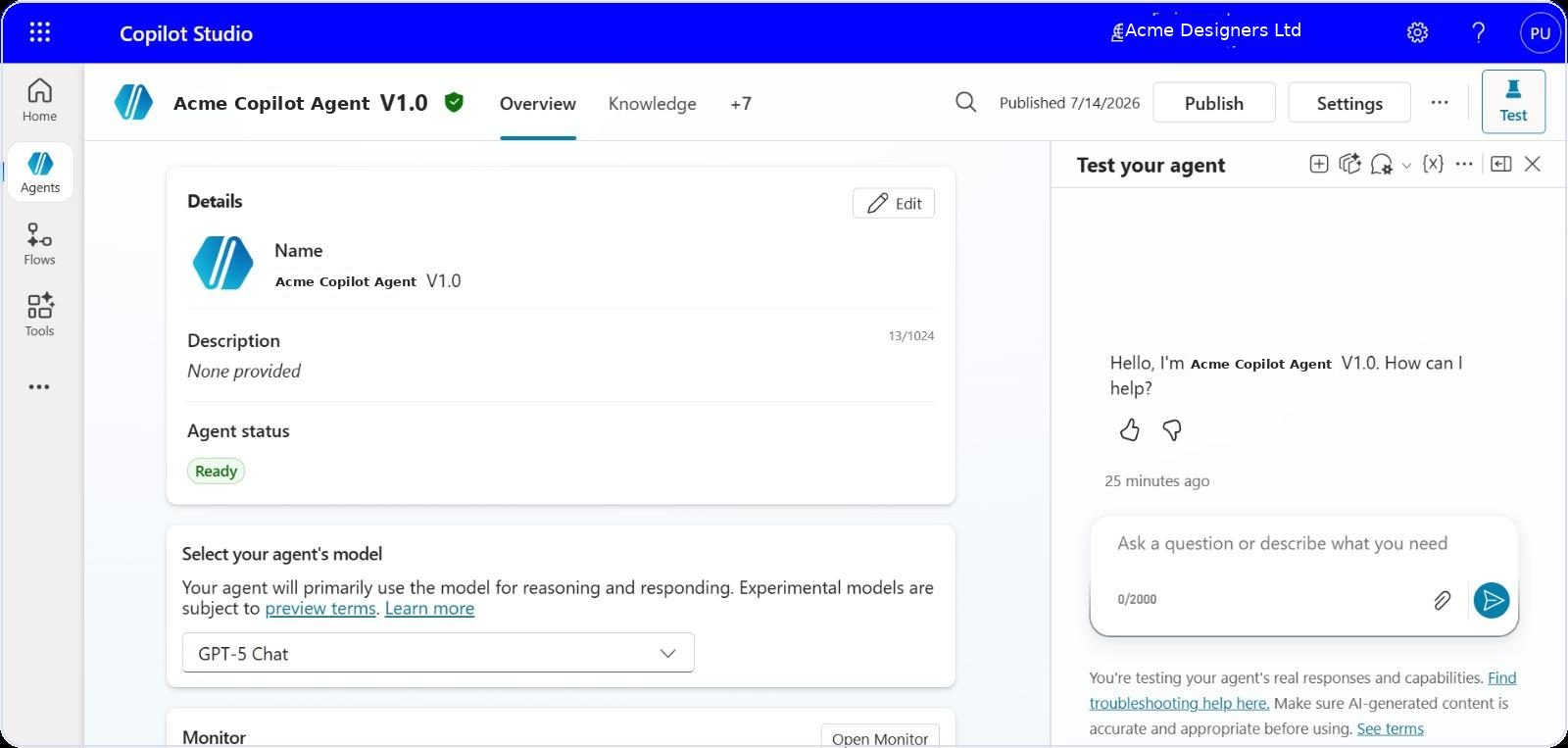The height and width of the screenshot is (748, 1568).
Task: Dock the test panel with the panel icon
Action: click(x=1501, y=164)
